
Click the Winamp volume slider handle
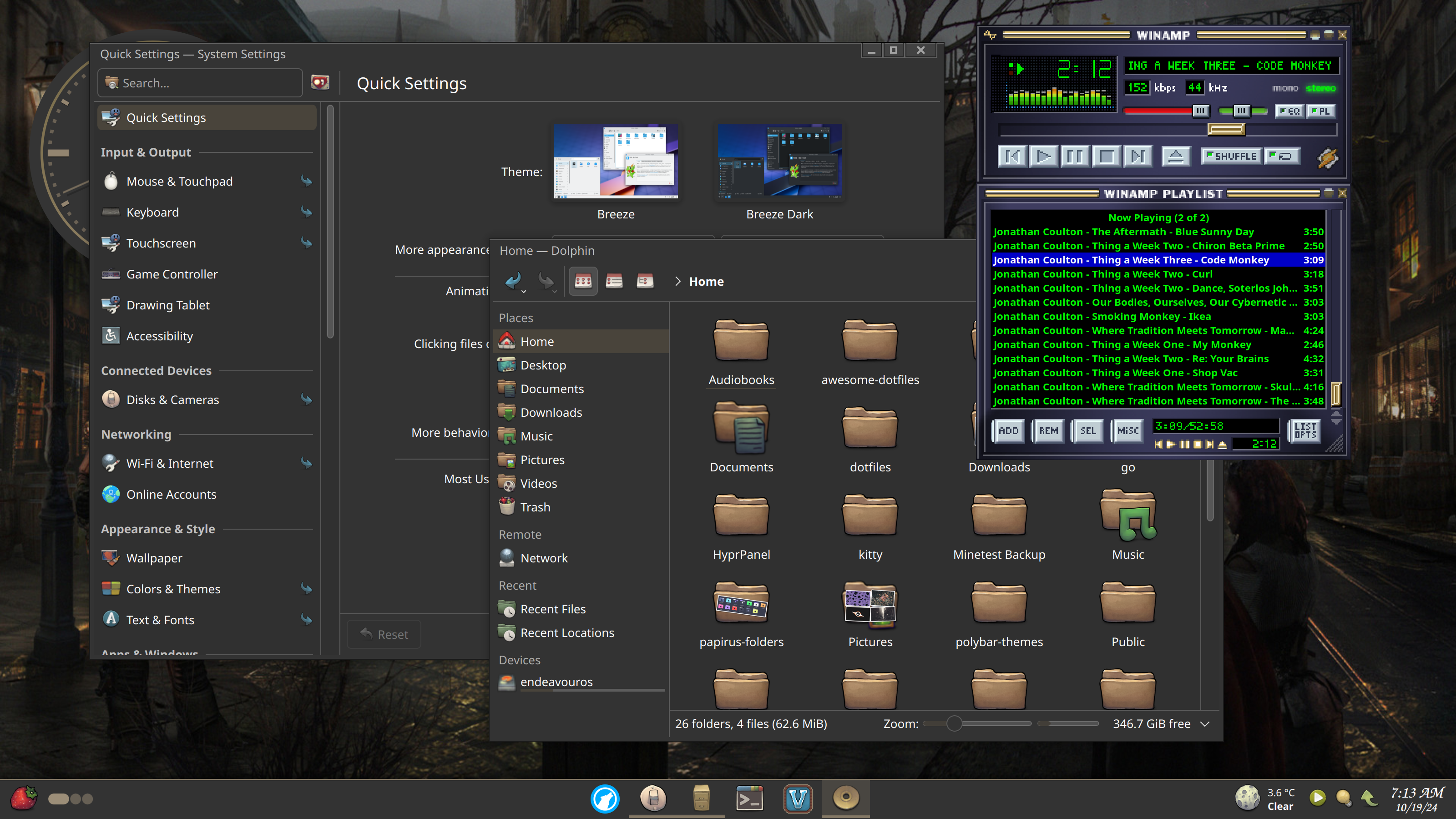(x=1201, y=111)
